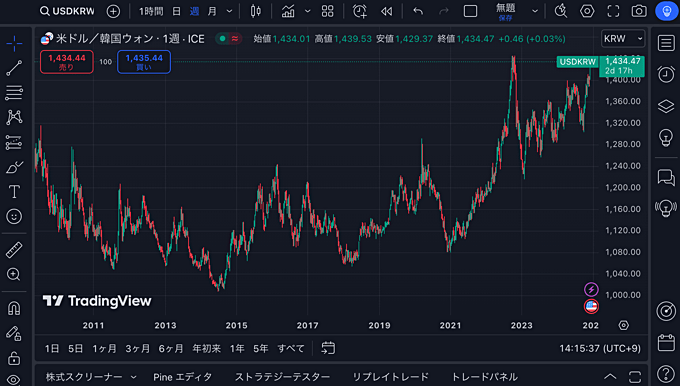Open chart settings hexagon icon
This screenshot has width=680, height=386.
pos(587,11)
